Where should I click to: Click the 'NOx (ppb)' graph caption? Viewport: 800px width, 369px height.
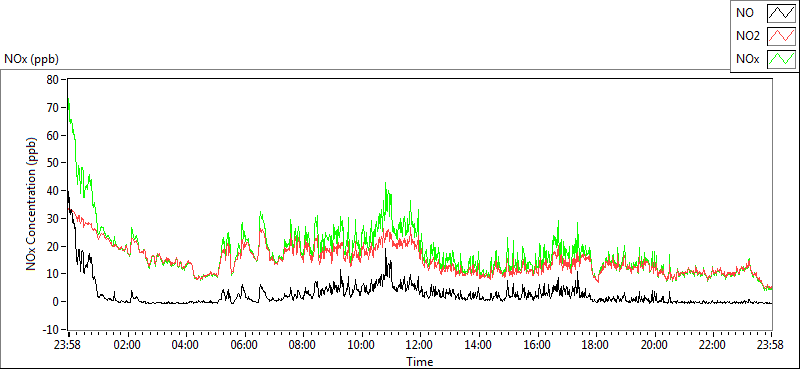[31, 59]
